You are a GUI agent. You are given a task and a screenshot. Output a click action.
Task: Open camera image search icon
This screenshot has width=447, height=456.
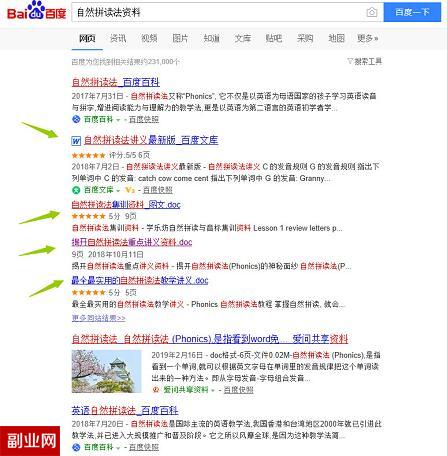coord(372,13)
